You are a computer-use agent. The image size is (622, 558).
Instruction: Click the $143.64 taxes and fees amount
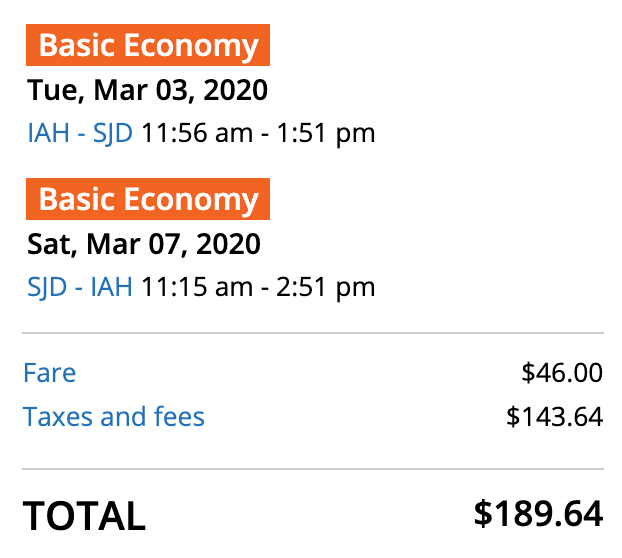coord(555,417)
